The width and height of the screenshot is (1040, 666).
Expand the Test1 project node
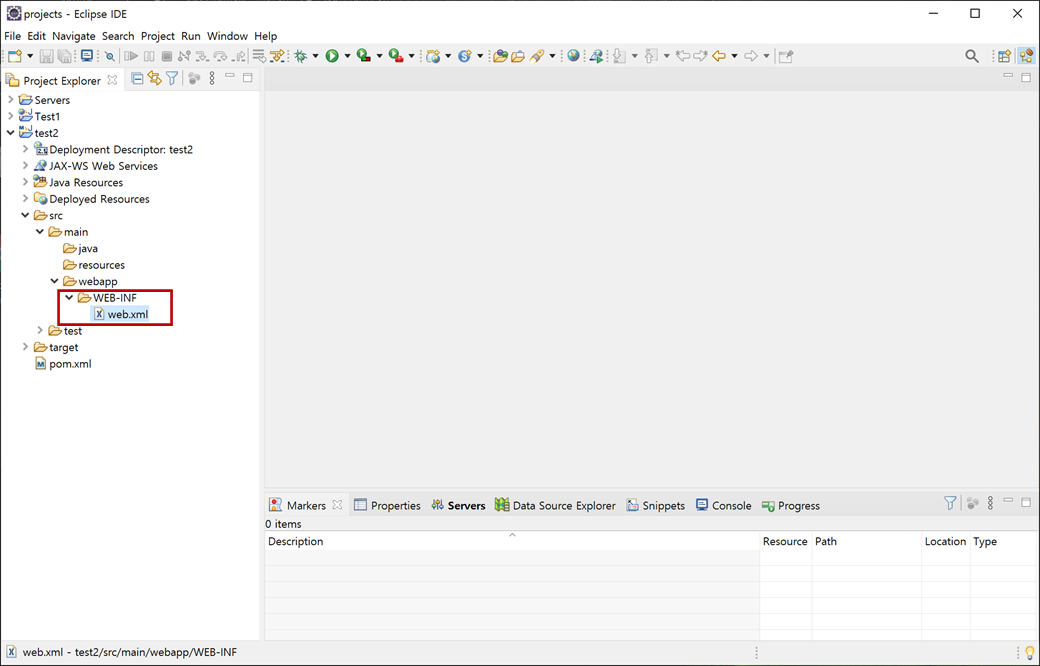tap(11, 116)
